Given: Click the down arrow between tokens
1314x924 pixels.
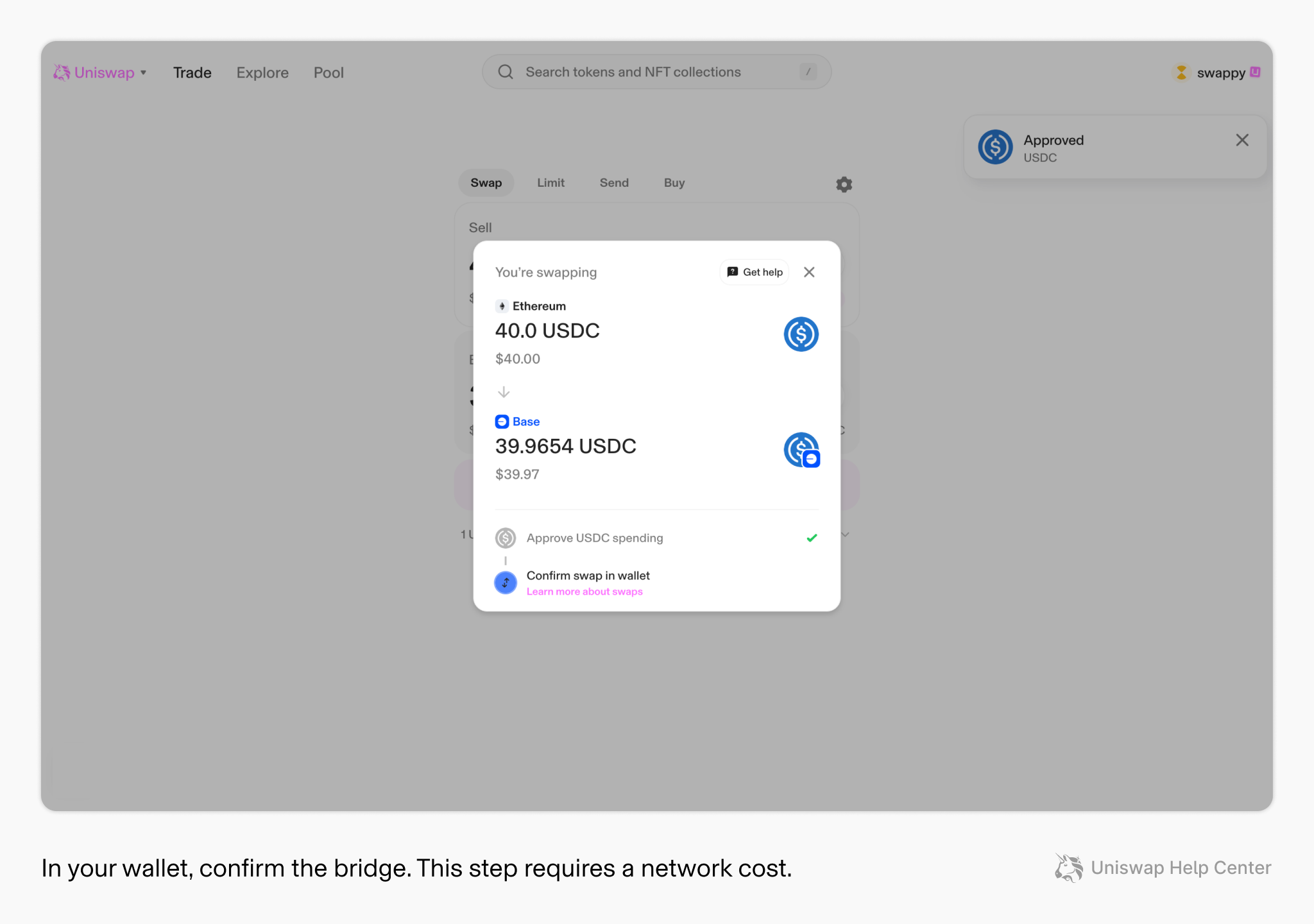Looking at the screenshot, I should click(504, 391).
